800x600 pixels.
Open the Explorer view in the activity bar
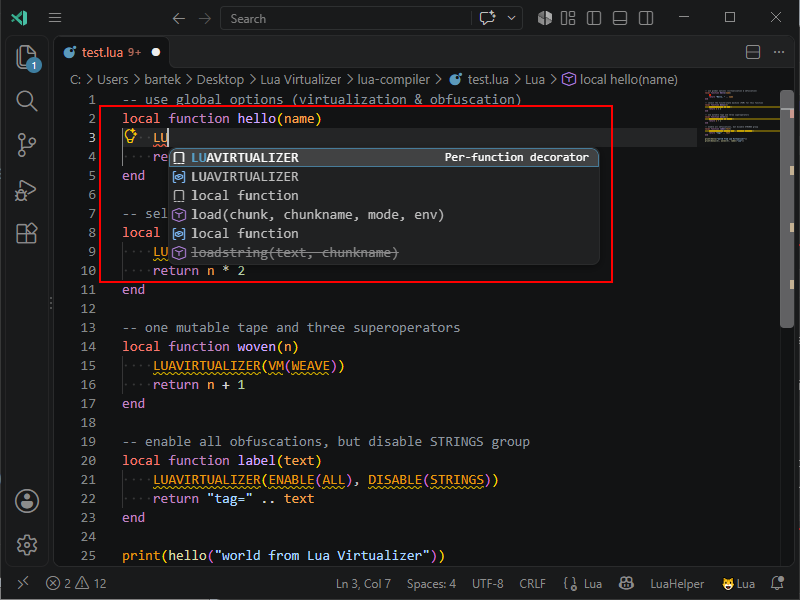pyautogui.click(x=27, y=57)
